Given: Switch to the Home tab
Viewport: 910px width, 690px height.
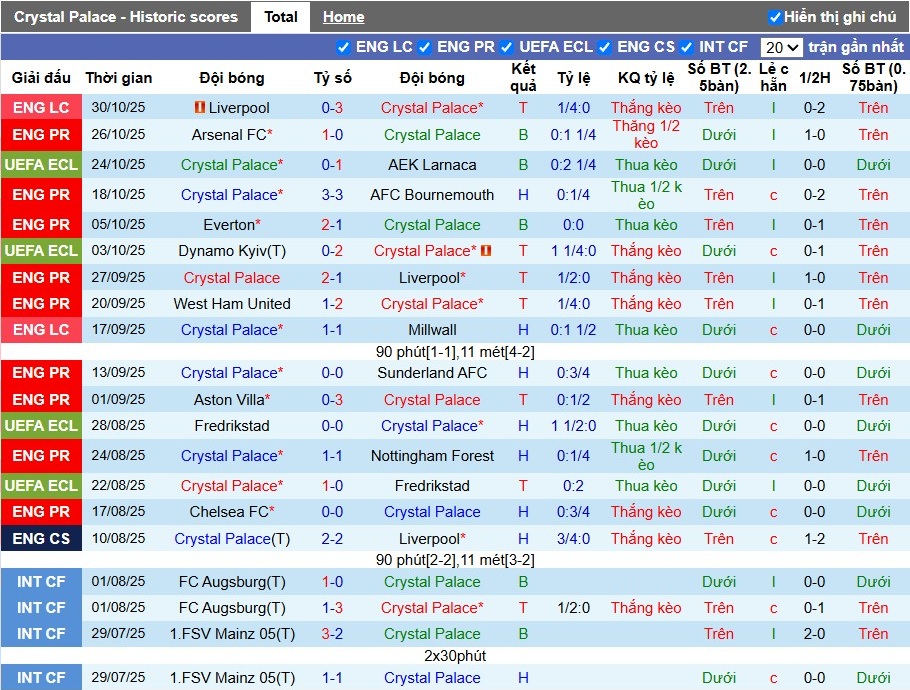Looking at the screenshot, I should pos(343,17).
